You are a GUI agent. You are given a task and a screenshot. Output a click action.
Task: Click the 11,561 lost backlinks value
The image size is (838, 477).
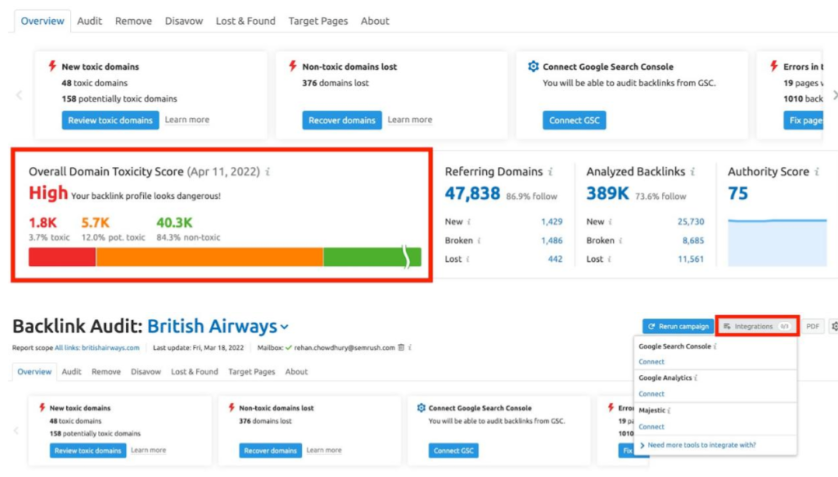[x=691, y=259]
